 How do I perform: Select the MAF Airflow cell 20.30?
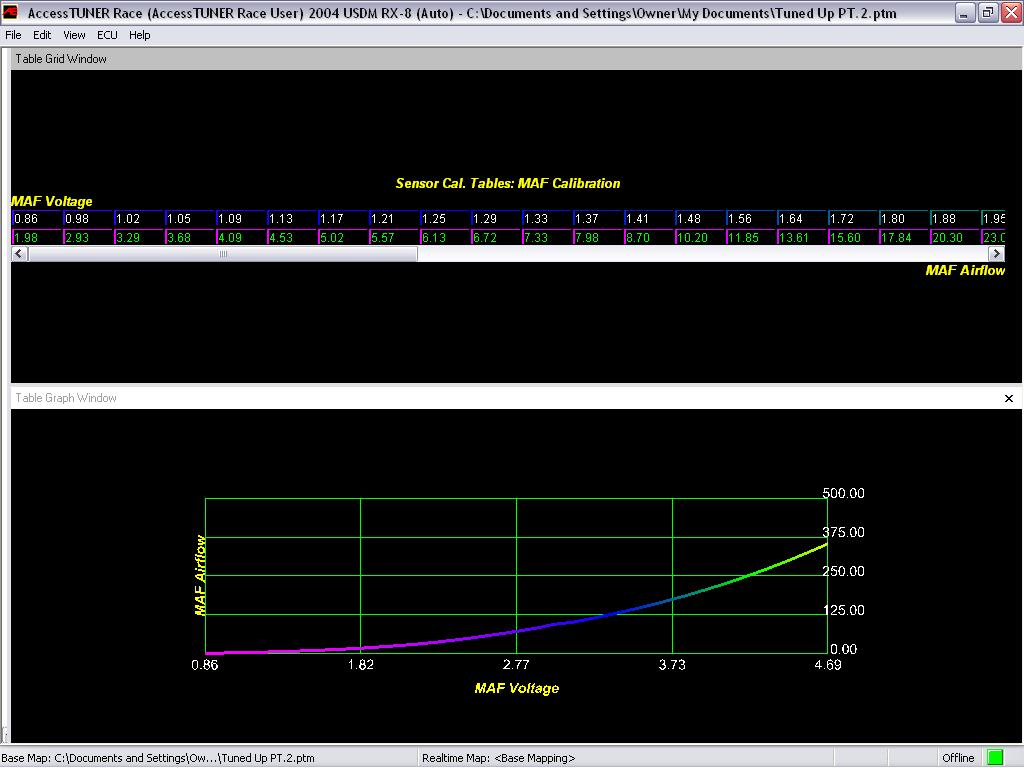[x=955, y=237]
